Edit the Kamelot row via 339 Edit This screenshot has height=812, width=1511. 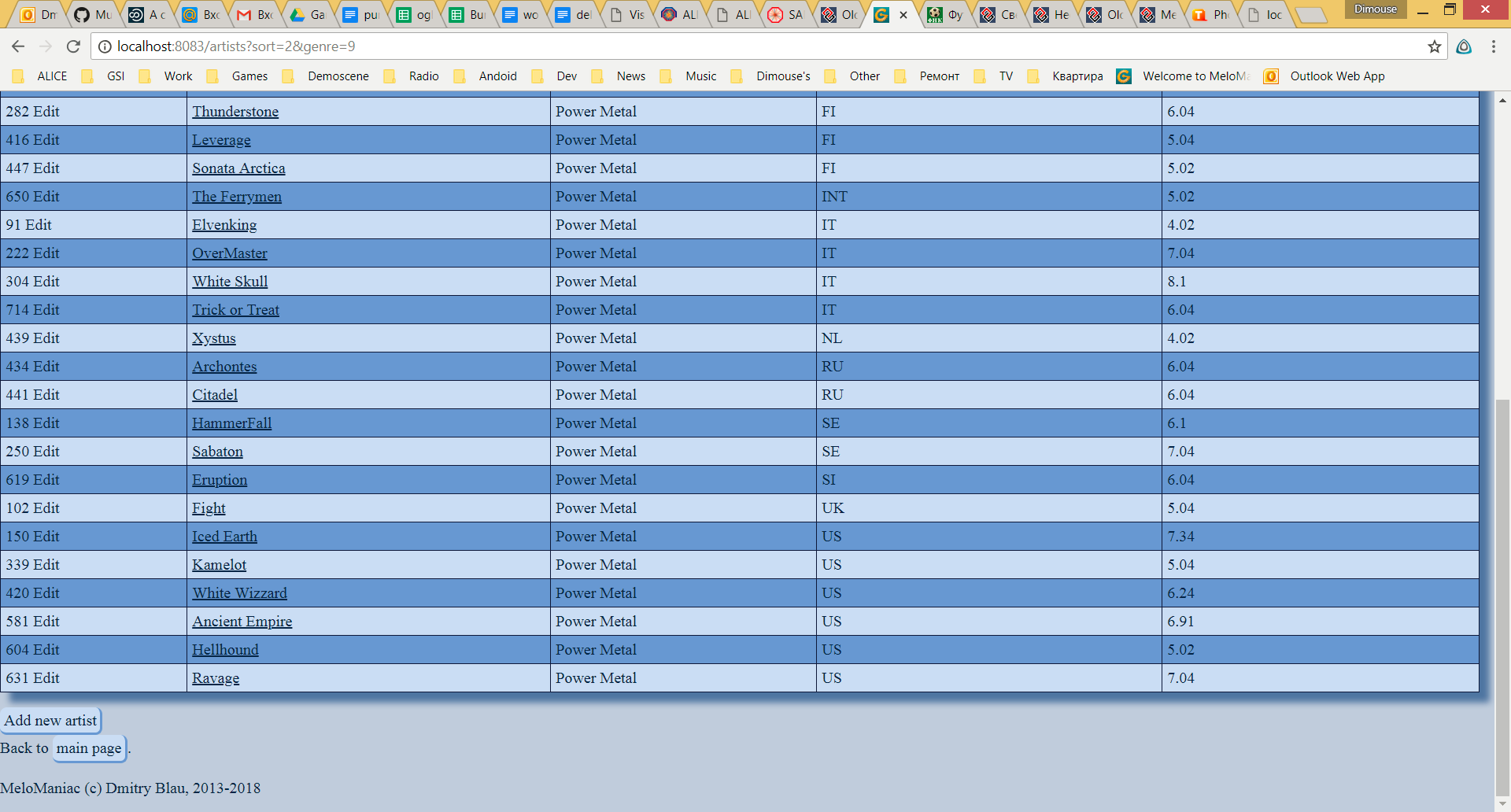point(33,565)
